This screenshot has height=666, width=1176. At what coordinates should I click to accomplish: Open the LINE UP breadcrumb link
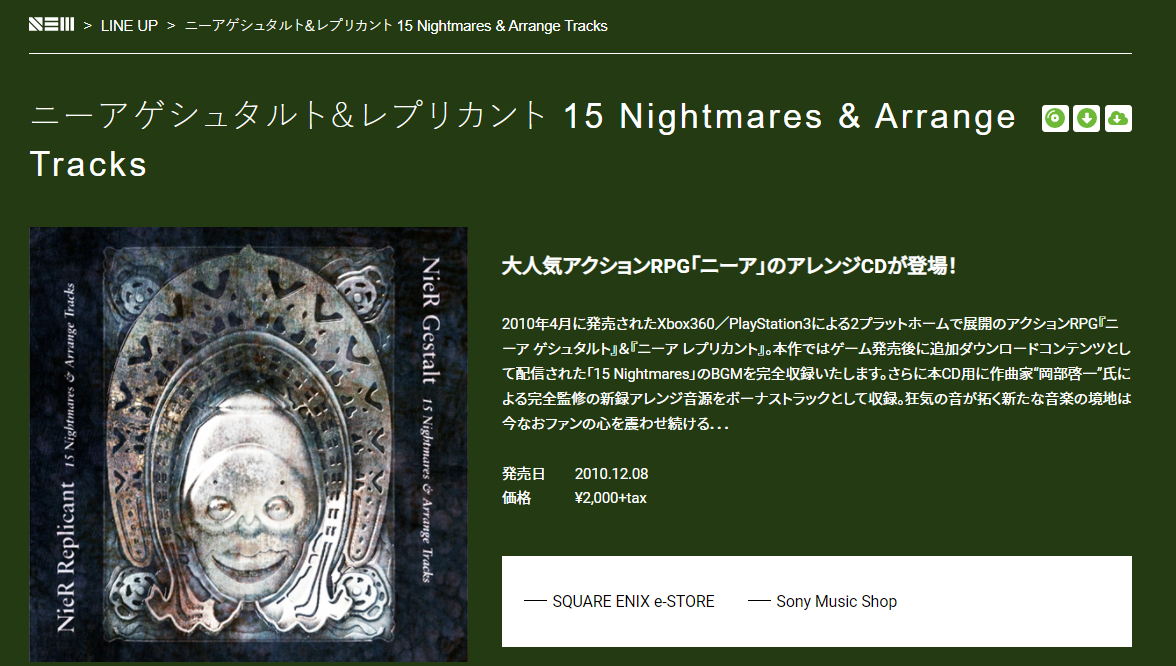129,26
